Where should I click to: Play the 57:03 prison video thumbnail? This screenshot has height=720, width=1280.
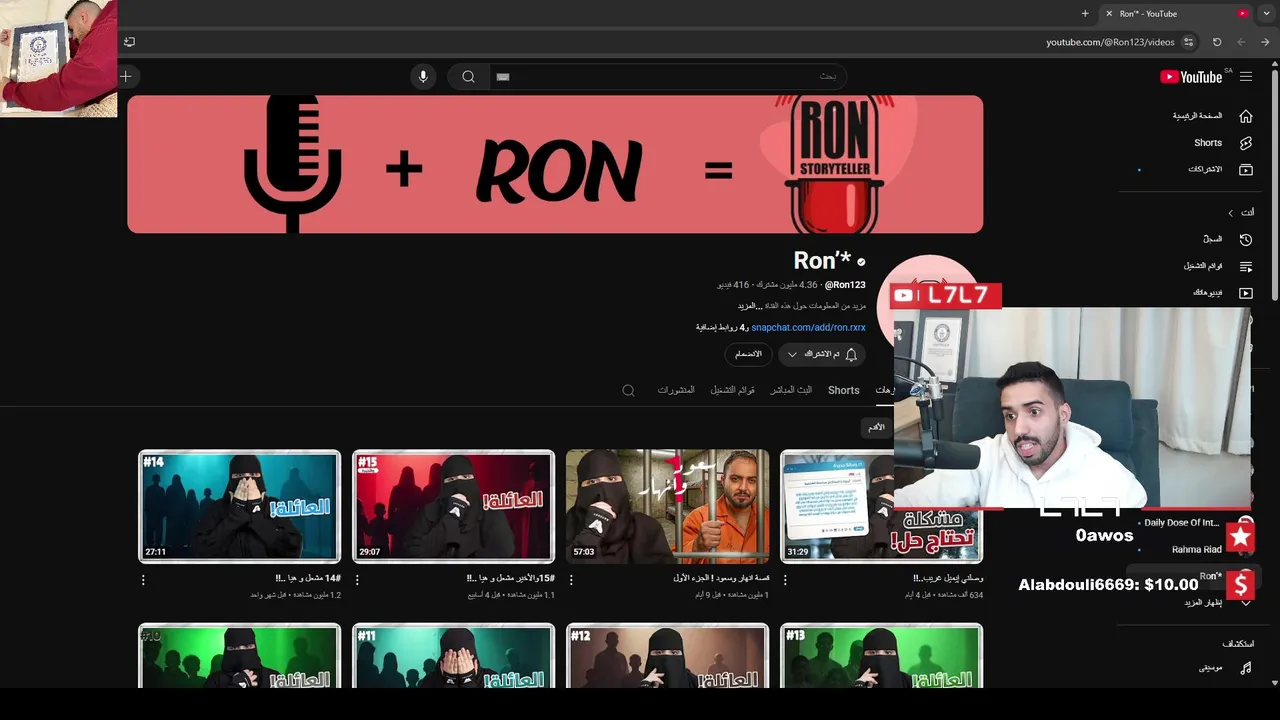point(667,506)
